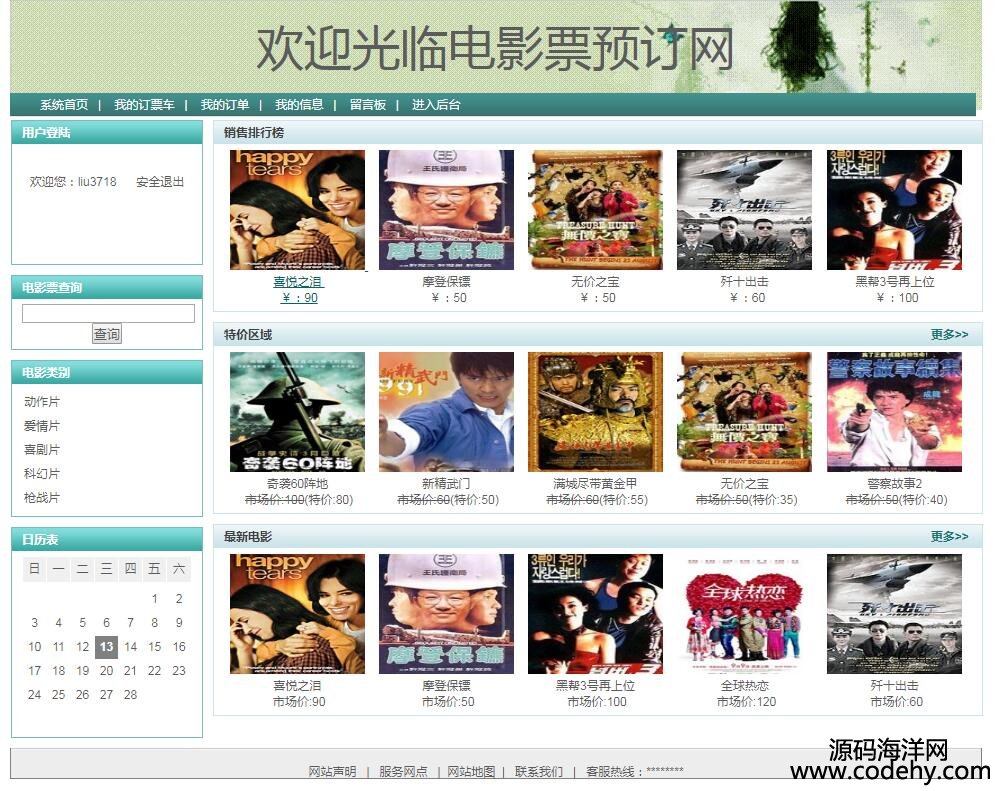Select 进入后台 menu item
This screenshot has height=791, width=995.
click(x=436, y=105)
